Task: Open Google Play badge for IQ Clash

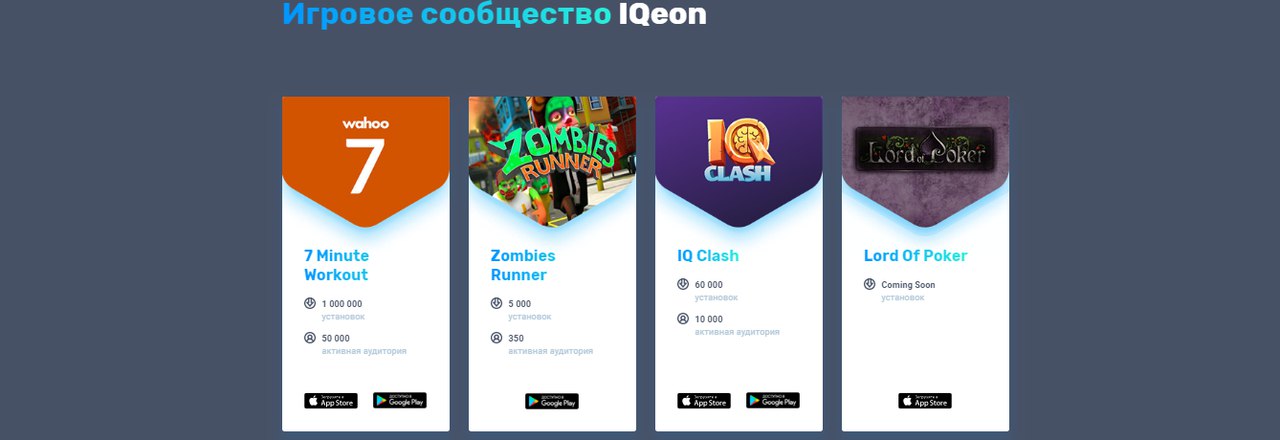Action: pyautogui.click(x=773, y=401)
